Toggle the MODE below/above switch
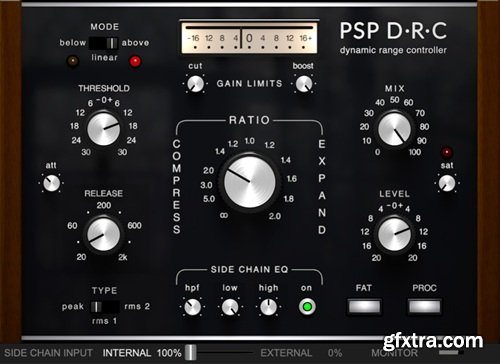The image size is (500, 364). pos(103,43)
